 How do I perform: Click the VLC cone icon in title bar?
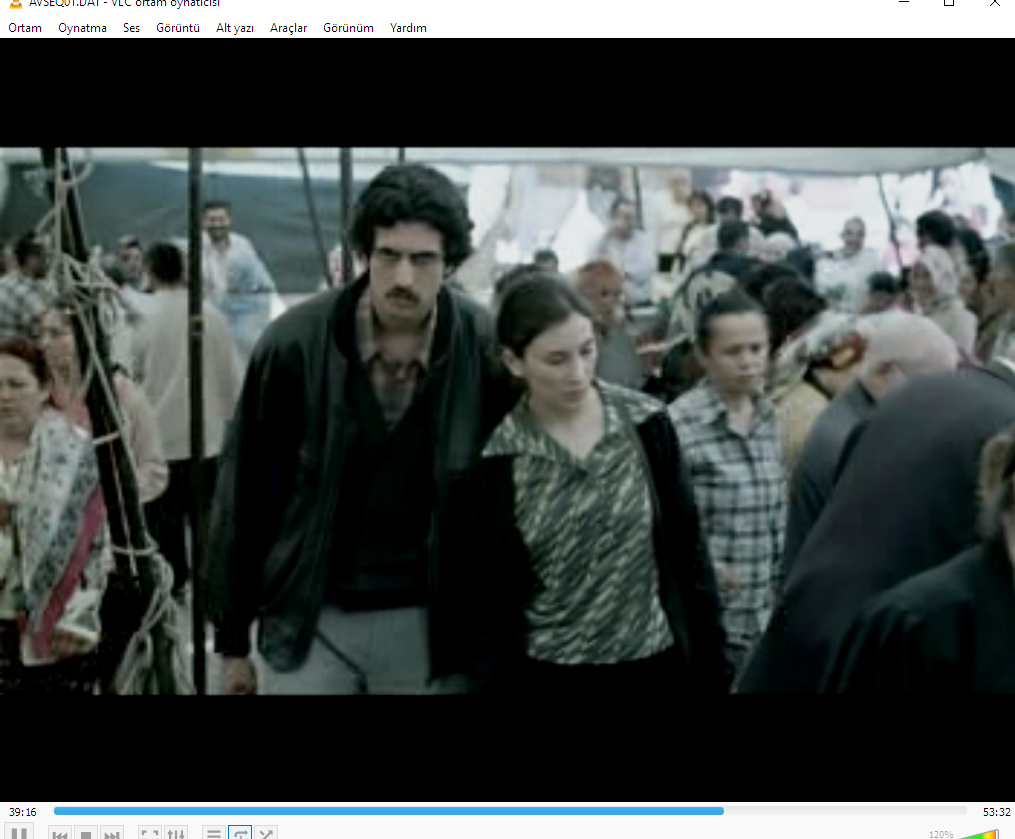(x=15, y=3)
